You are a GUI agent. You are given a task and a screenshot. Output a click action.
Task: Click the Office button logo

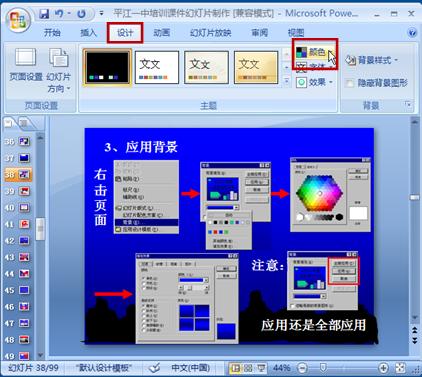[18, 20]
